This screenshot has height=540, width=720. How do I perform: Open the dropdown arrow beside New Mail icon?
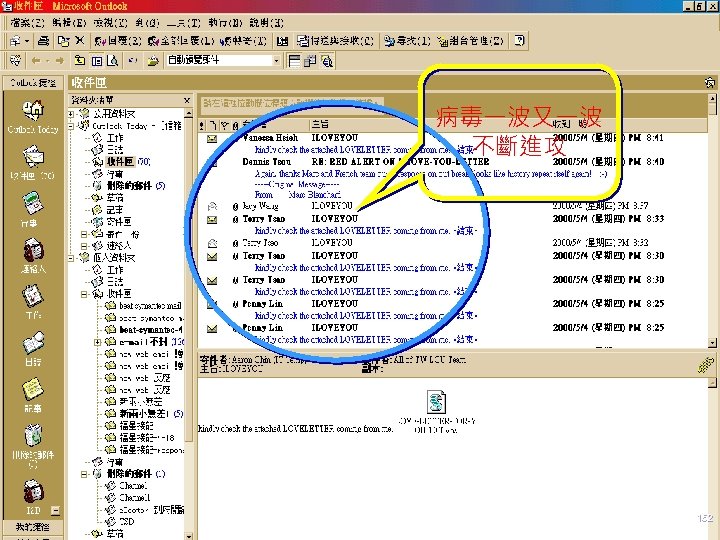[x=27, y=41]
